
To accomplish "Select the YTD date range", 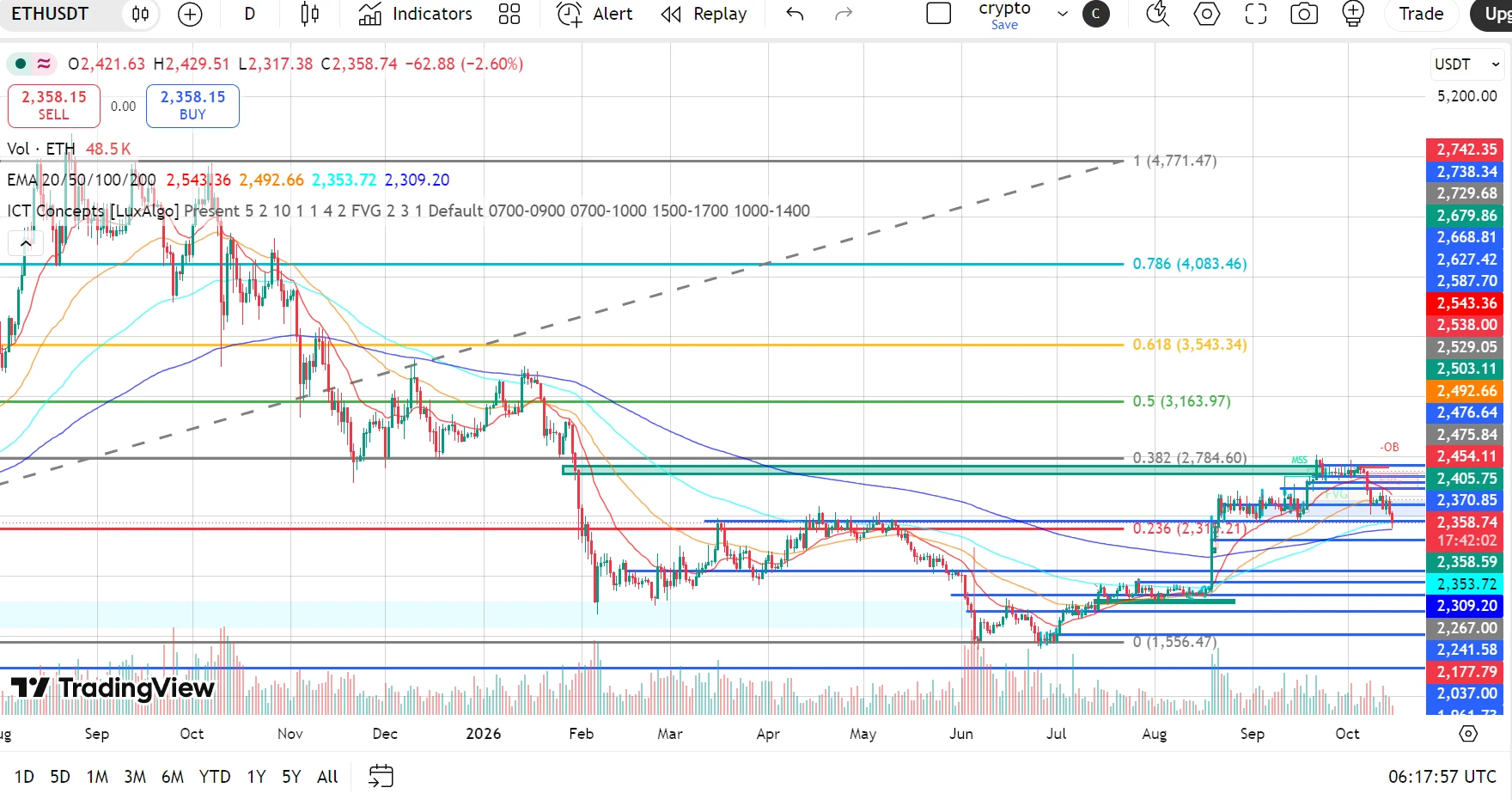I will (x=215, y=777).
